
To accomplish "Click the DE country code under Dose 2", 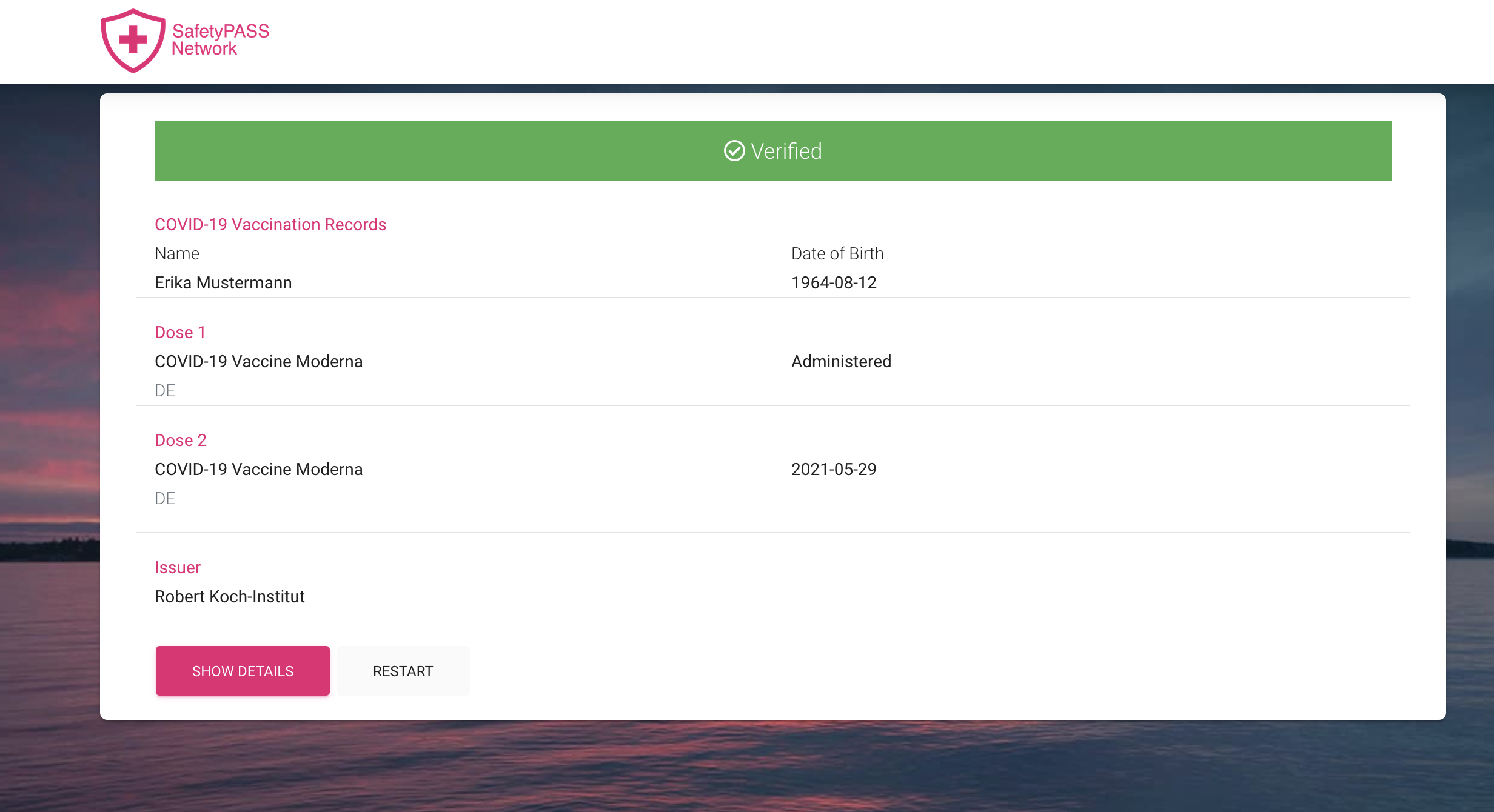I will tap(165, 498).
